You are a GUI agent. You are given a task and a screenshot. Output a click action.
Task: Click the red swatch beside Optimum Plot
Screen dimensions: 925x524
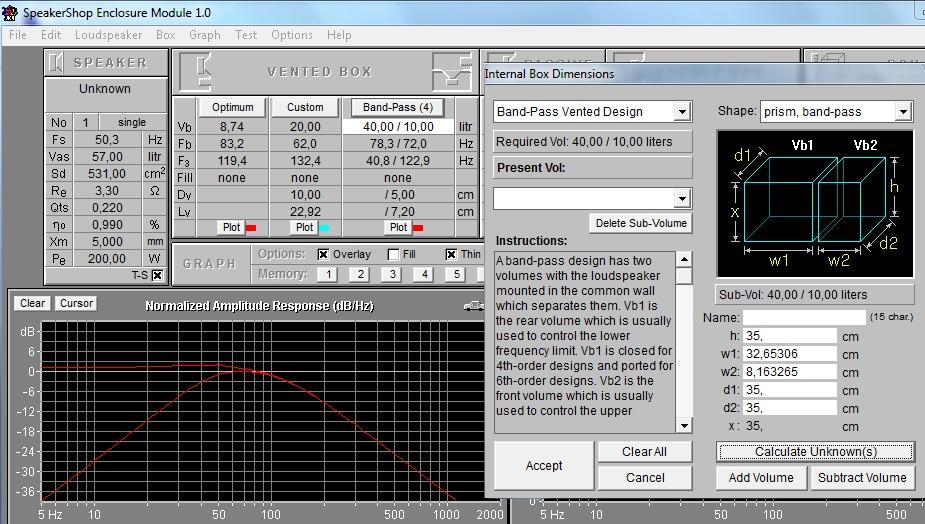(250, 228)
